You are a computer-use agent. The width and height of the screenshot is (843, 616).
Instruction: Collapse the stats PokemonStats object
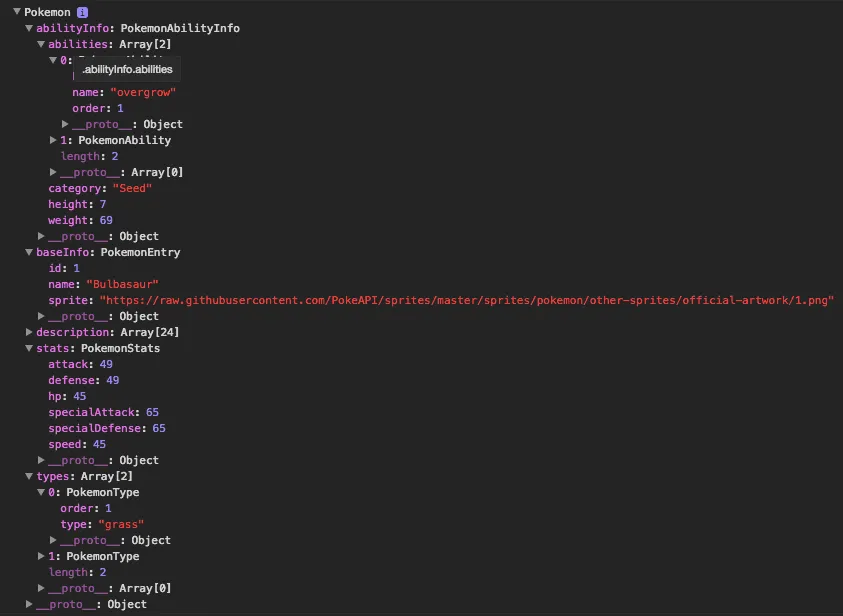click(x=29, y=348)
